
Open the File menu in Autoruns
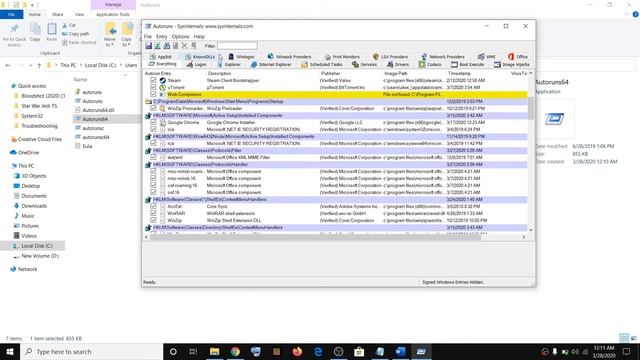(148, 37)
